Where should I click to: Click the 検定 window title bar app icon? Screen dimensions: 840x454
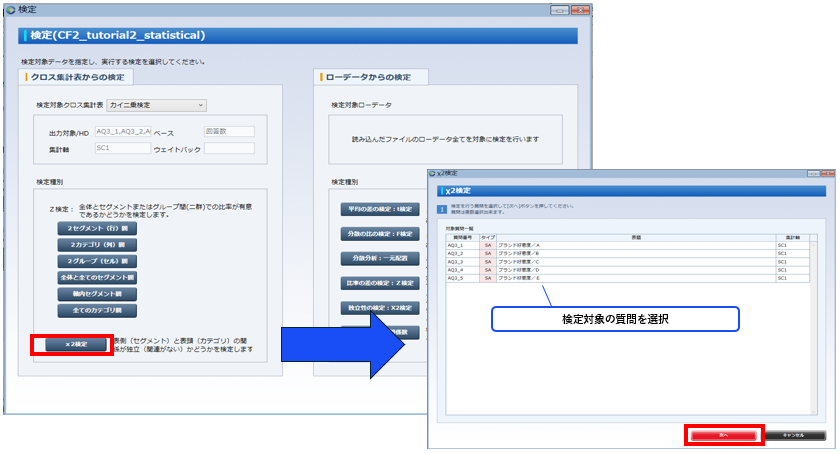coord(10,10)
